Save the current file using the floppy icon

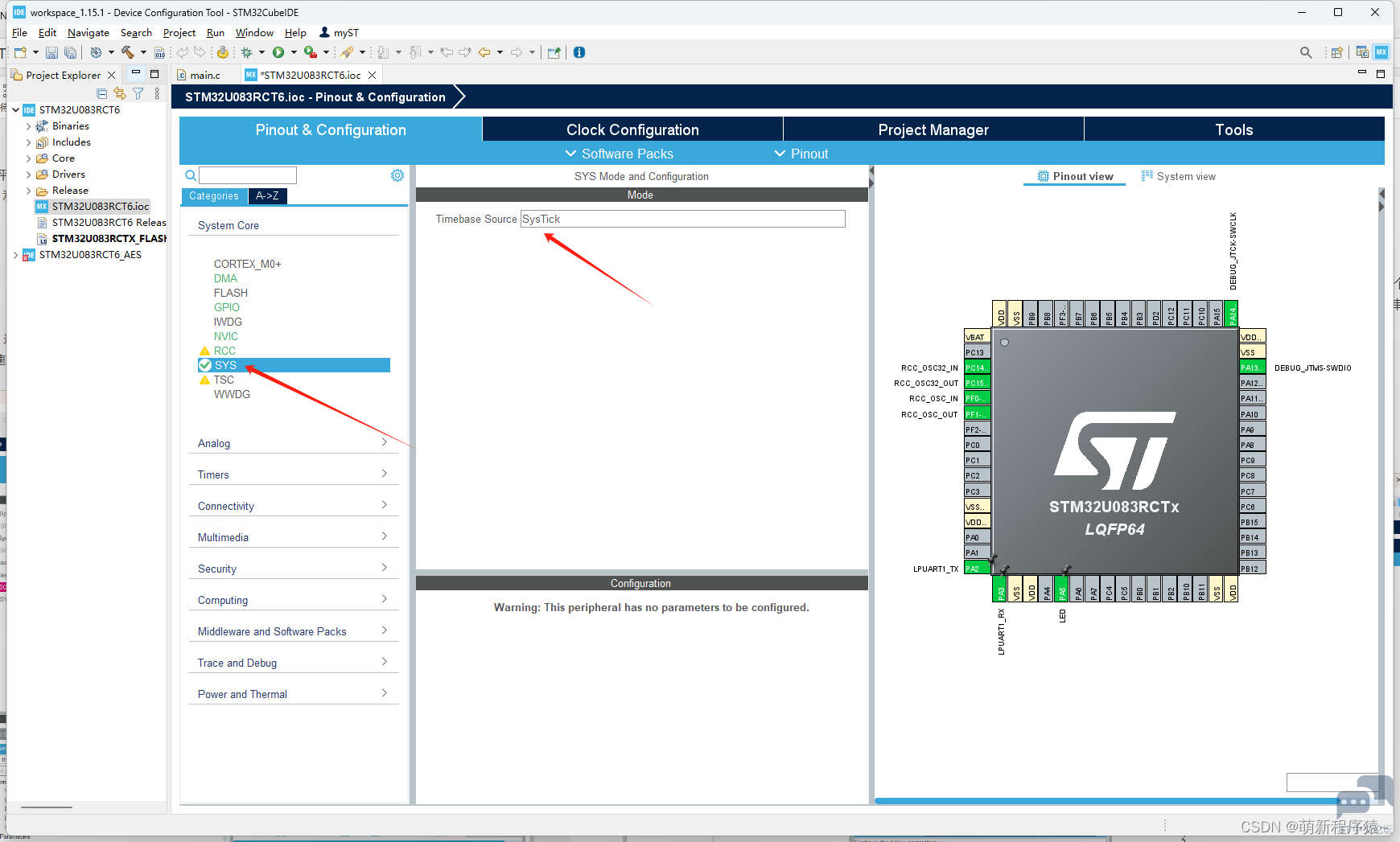pyautogui.click(x=51, y=52)
